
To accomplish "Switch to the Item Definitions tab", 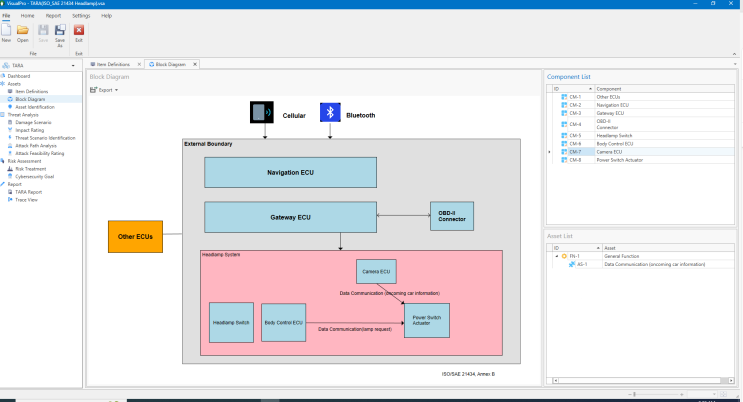I will (115, 64).
